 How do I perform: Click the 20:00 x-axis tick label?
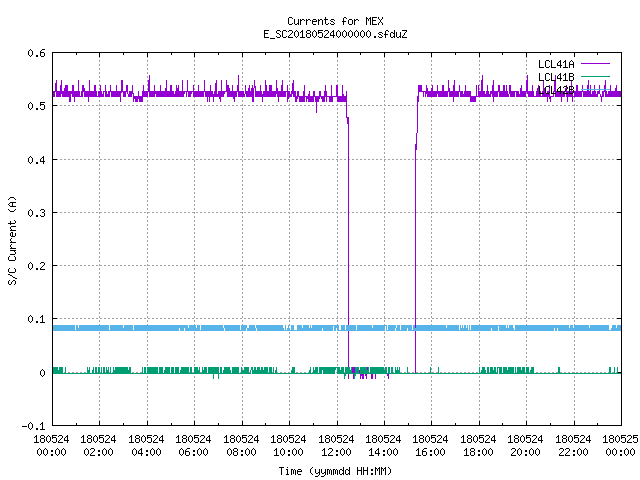point(525,452)
